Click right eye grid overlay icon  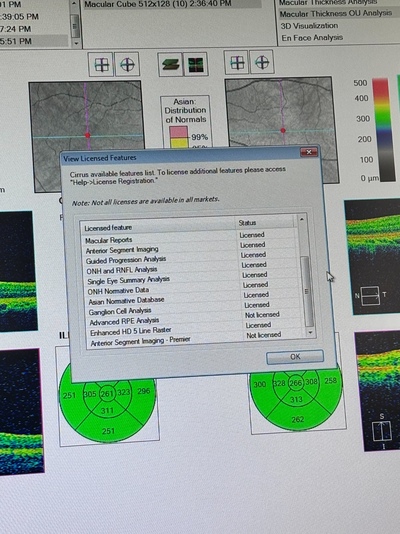coord(237,62)
